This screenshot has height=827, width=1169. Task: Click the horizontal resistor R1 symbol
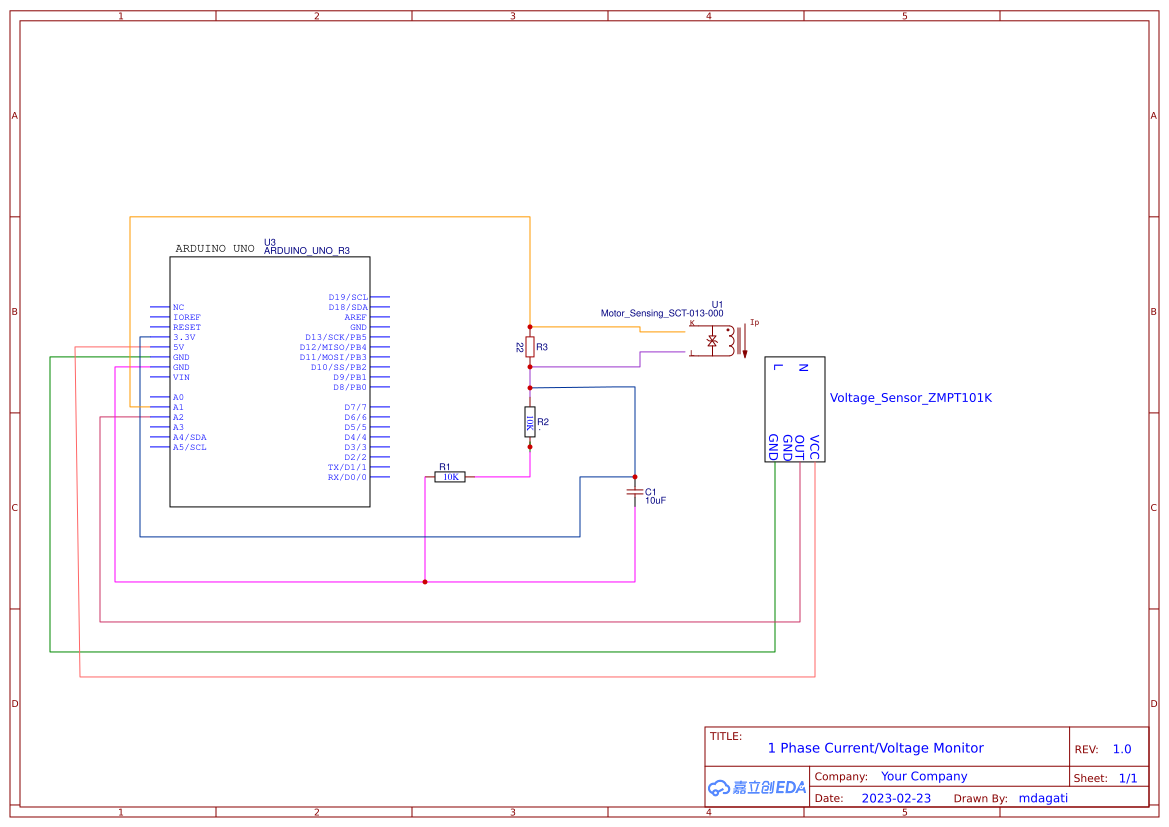449,477
